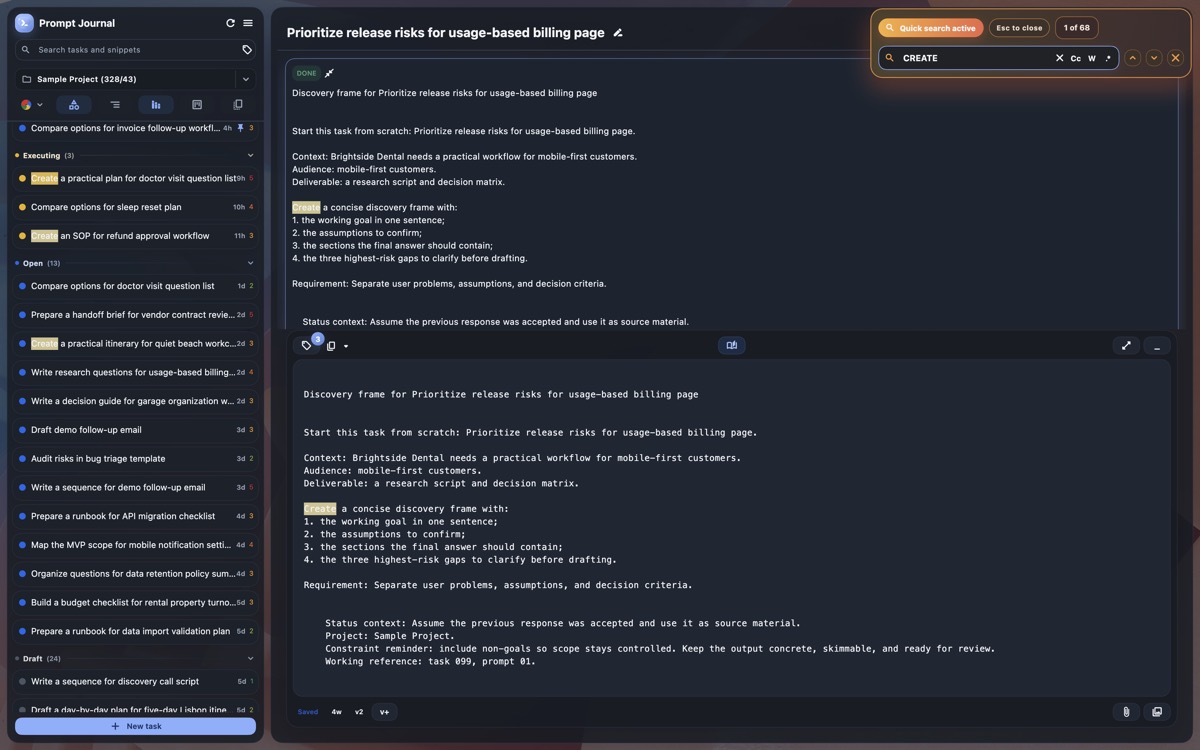This screenshot has height=750, width=1200.
Task: Collapse the Draft group
Action: click(x=250, y=659)
